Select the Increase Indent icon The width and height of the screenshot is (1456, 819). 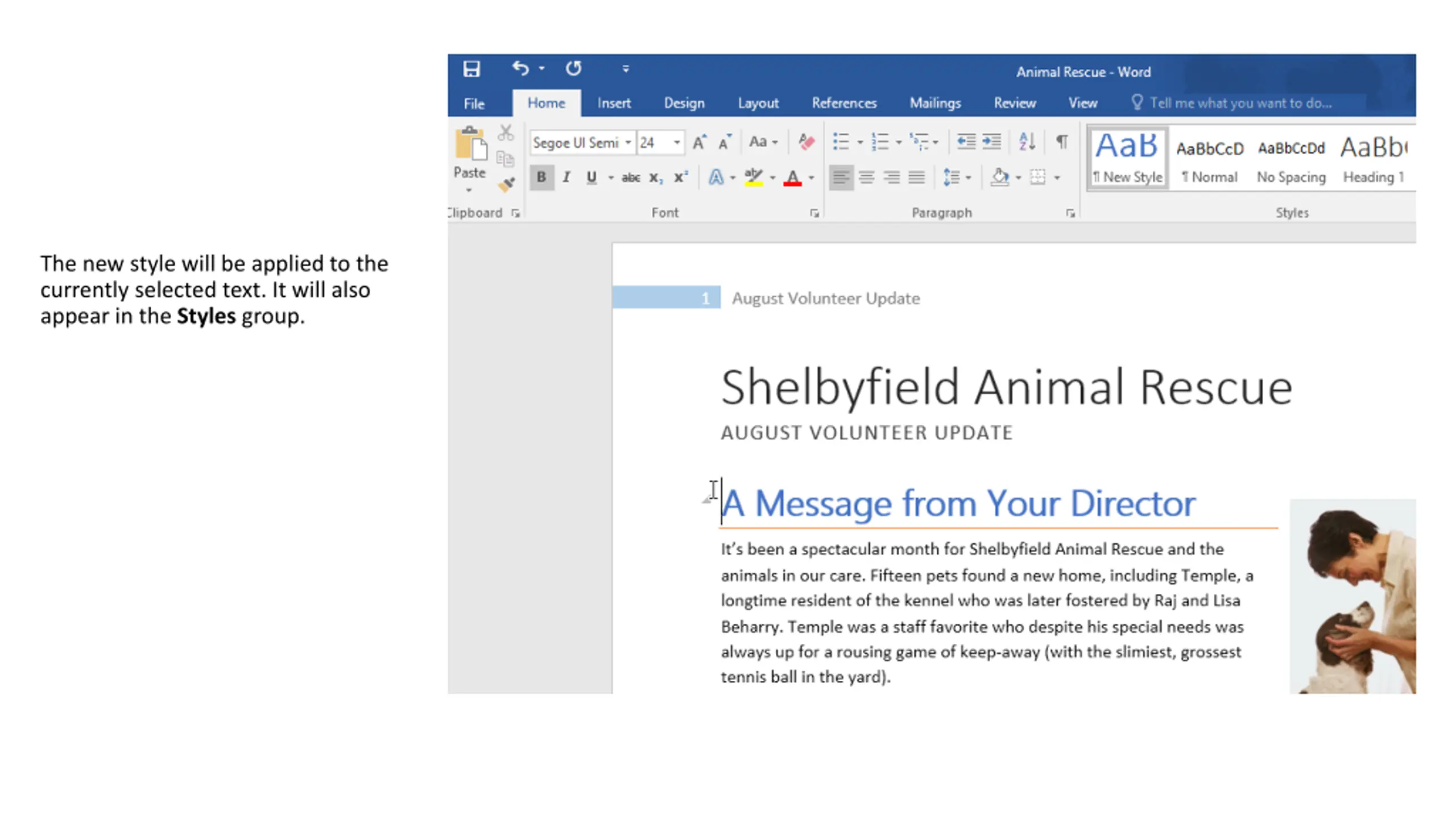tap(992, 142)
